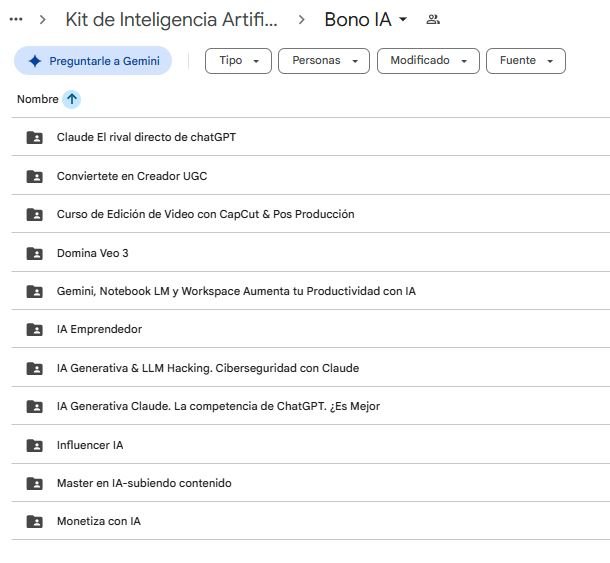The width and height of the screenshot is (610, 563).
Task: Open the Modificado filter dropdown
Action: [428, 61]
